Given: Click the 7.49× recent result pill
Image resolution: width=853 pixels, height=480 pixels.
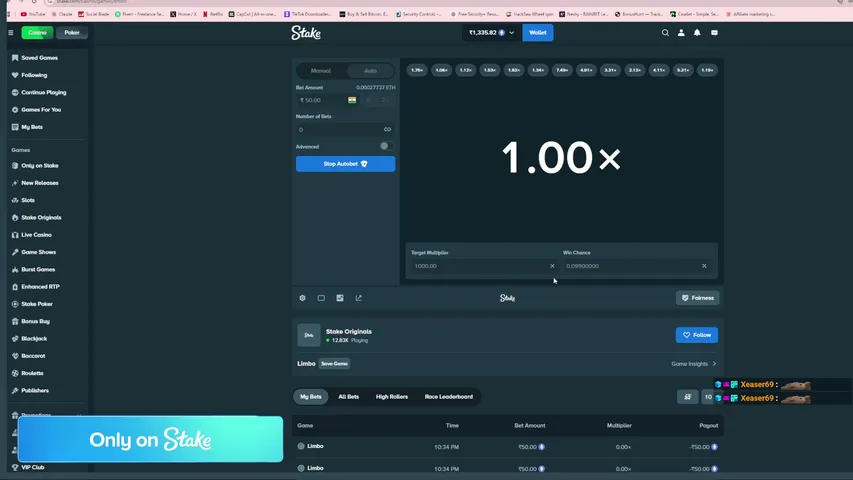Looking at the screenshot, I should pos(562,70).
